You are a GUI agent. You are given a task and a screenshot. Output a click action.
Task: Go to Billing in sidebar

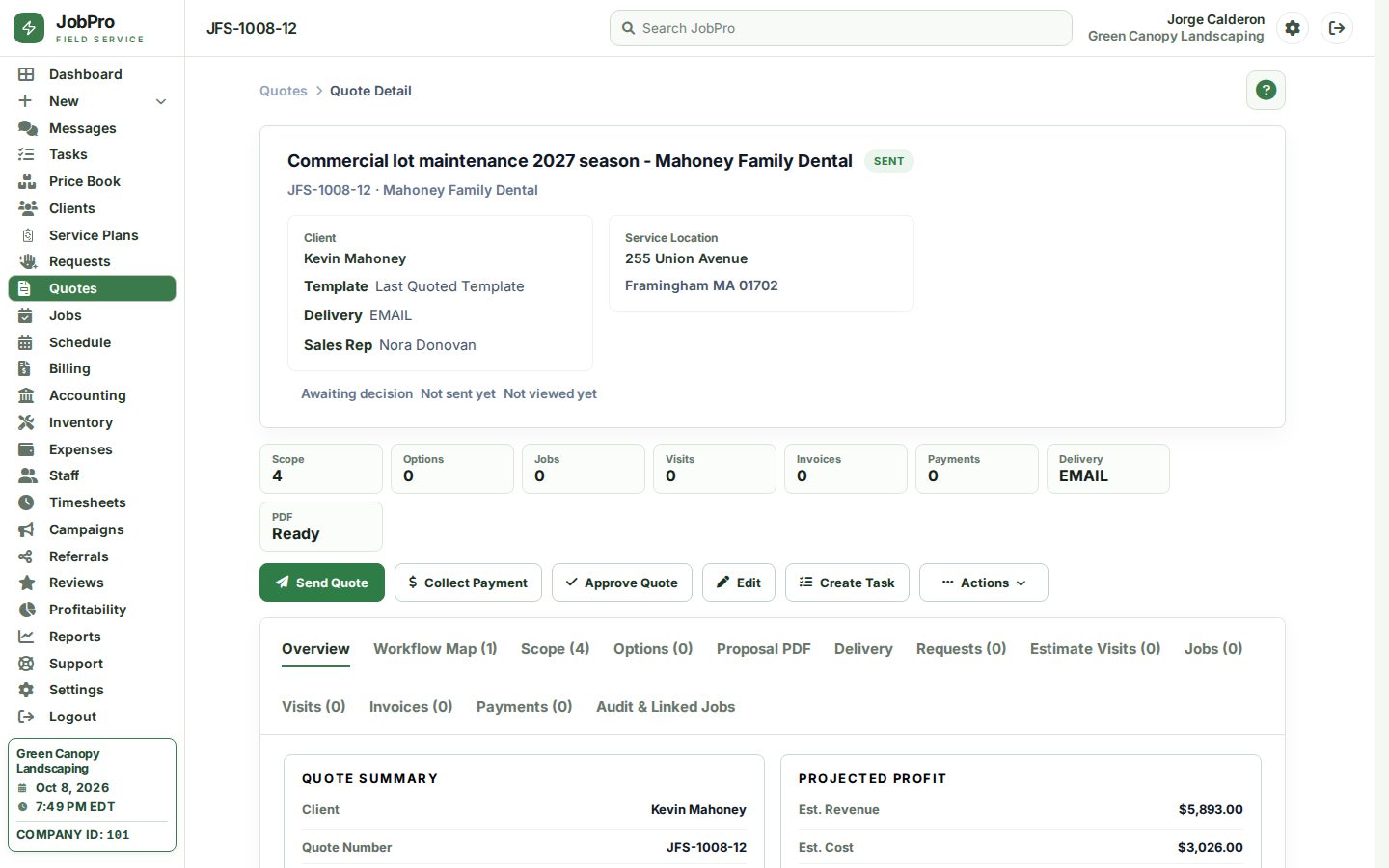(x=92, y=368)
